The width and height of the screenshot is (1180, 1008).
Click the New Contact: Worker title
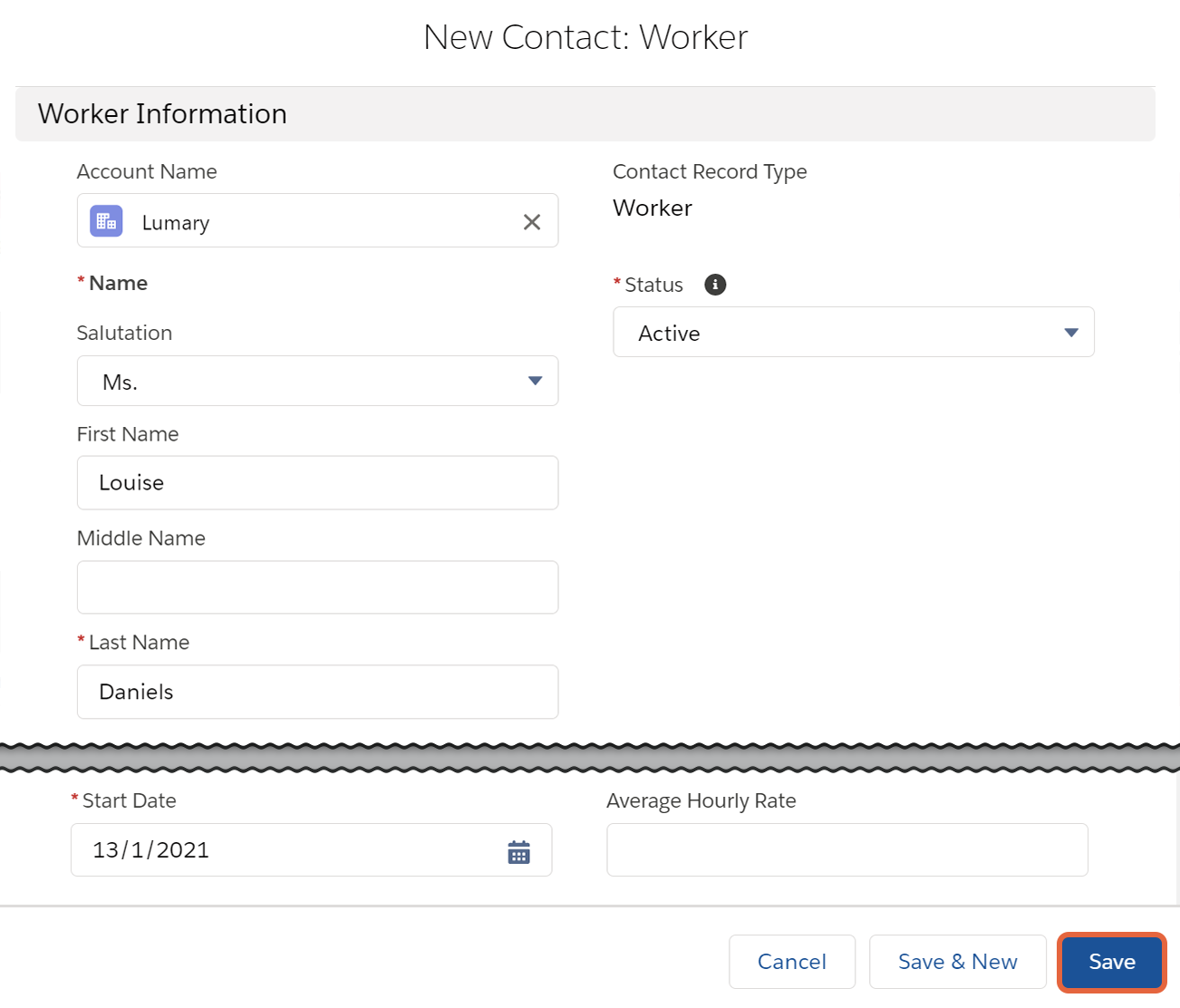click(585, 36)
